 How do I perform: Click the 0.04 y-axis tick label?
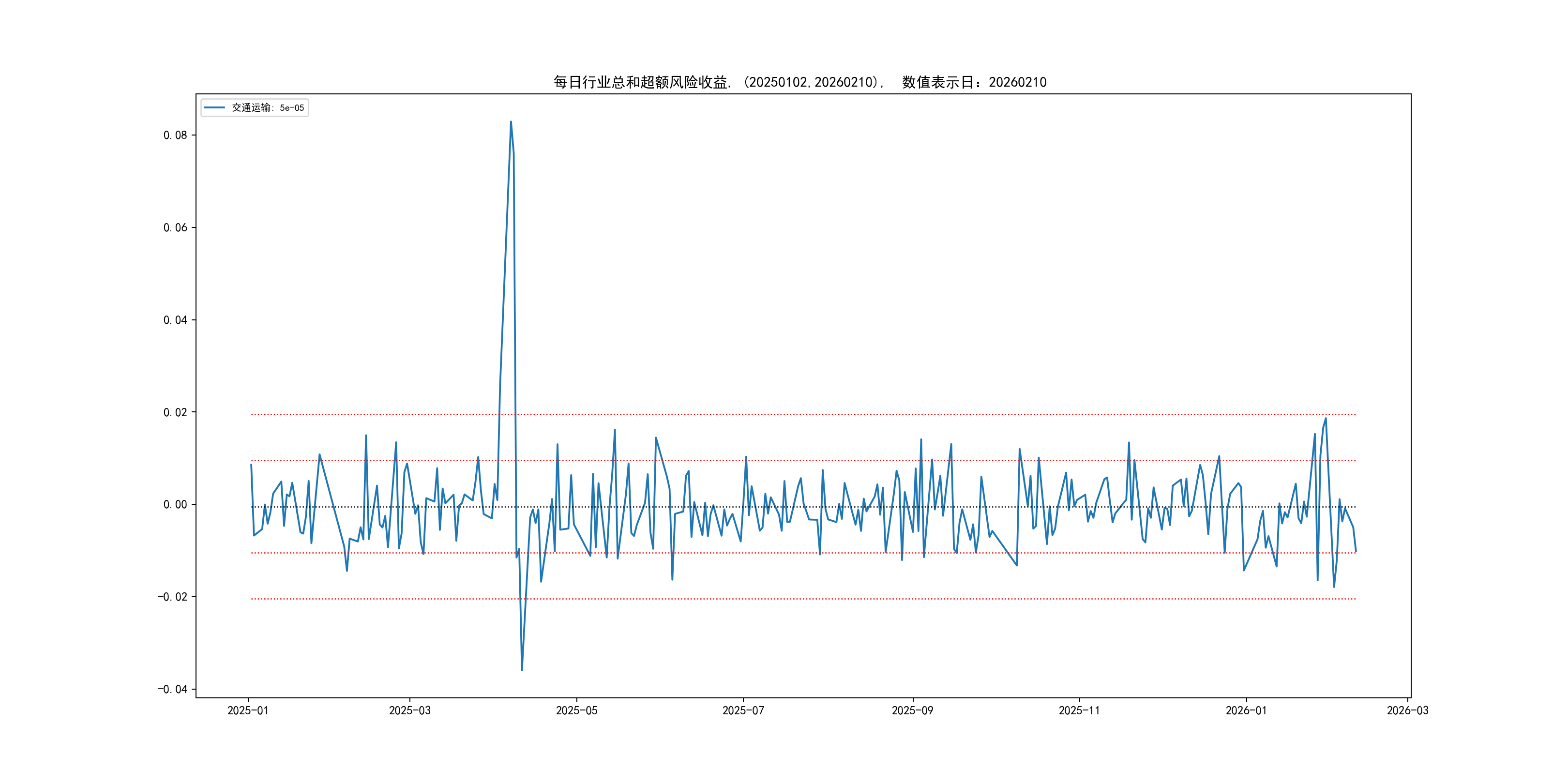pyautogui.click(x=175, y=320)
